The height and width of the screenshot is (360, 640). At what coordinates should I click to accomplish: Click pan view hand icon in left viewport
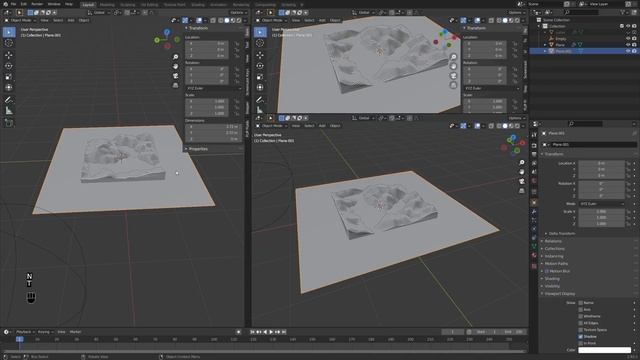176,67
